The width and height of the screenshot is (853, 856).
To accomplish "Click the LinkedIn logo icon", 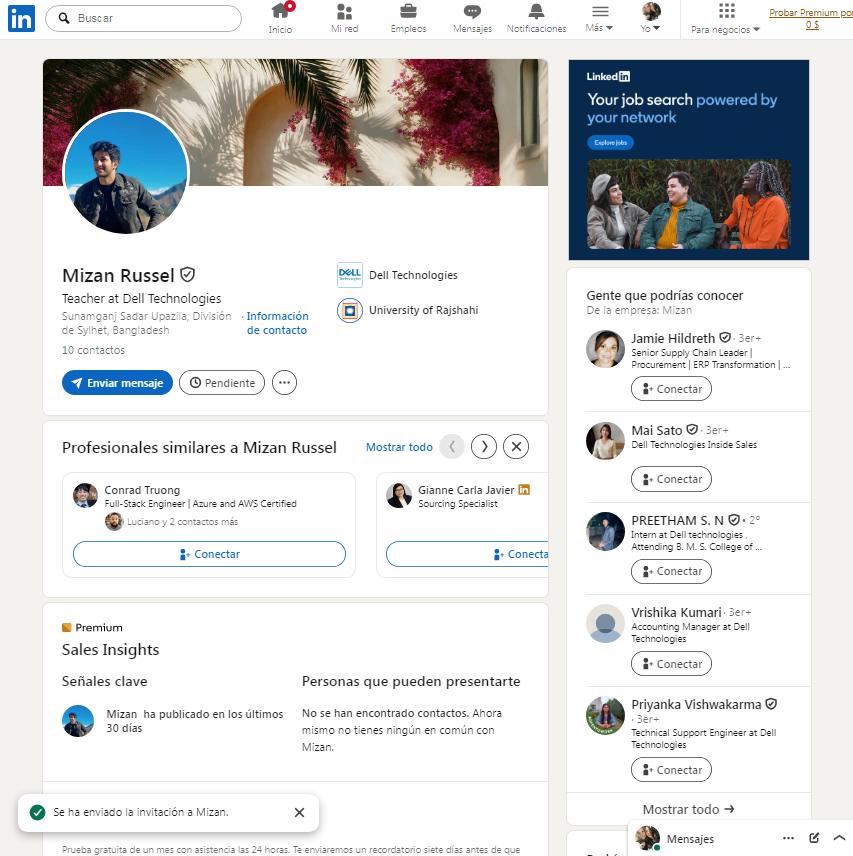I will pos(21,18).
